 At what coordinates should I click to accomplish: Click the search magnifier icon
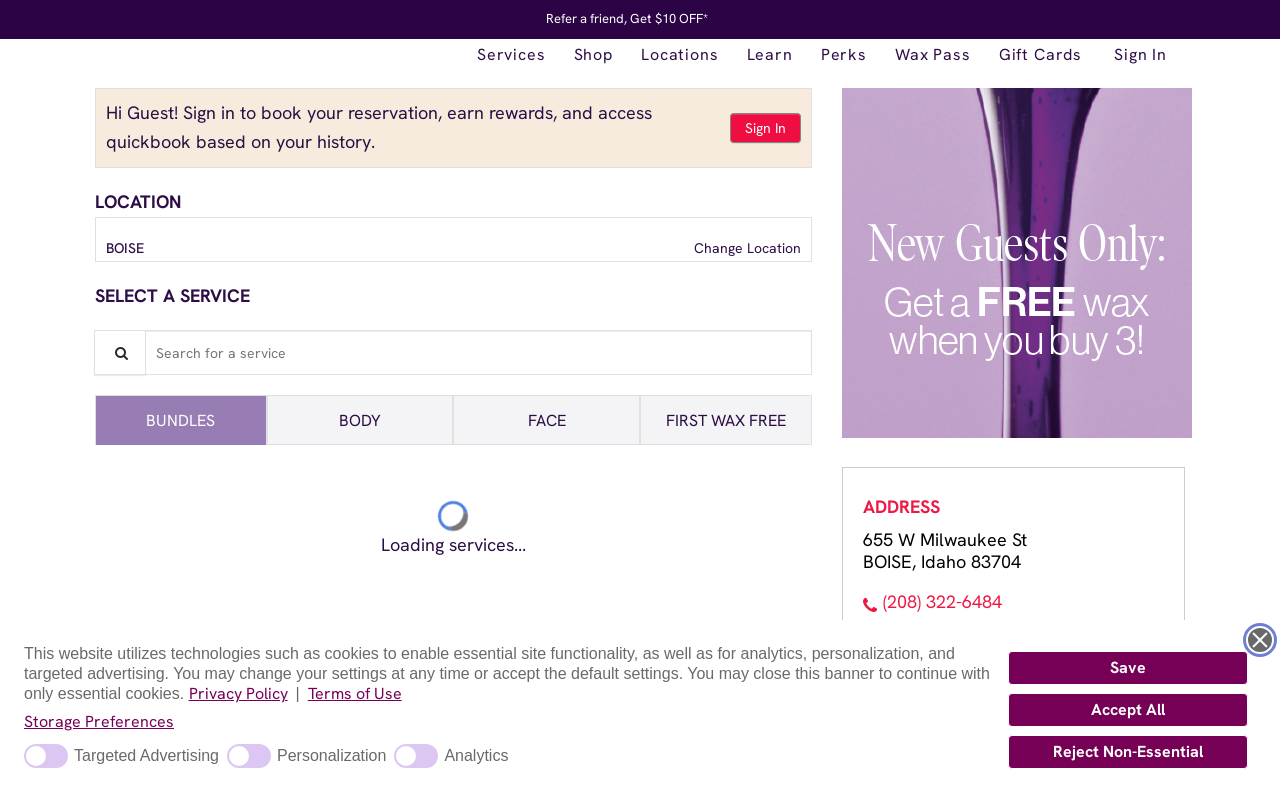[121, 353]
